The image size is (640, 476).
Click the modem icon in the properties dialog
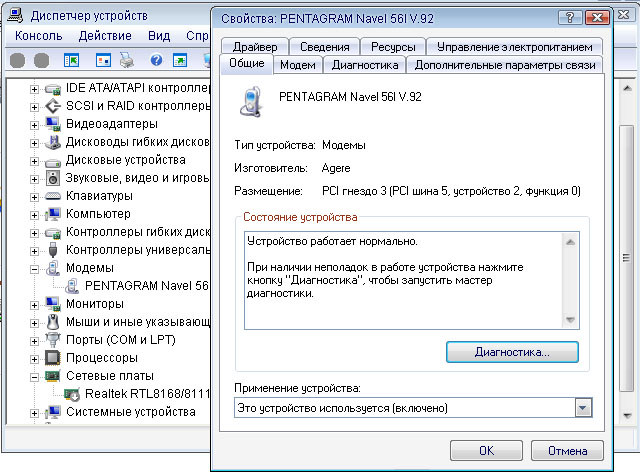click(251, 102)
